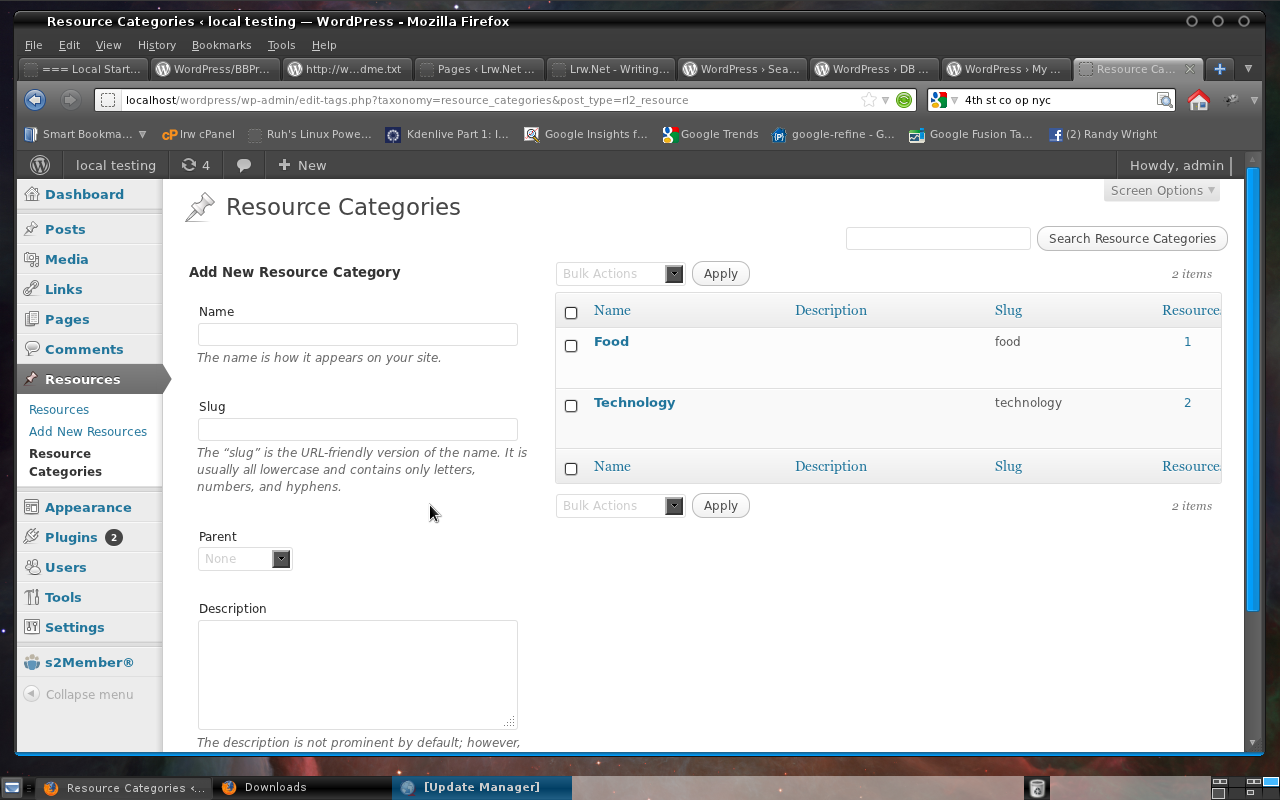This screenshot has height=800, width=1280.
Task: Bookmark page using the star icon
Action: 869,100
